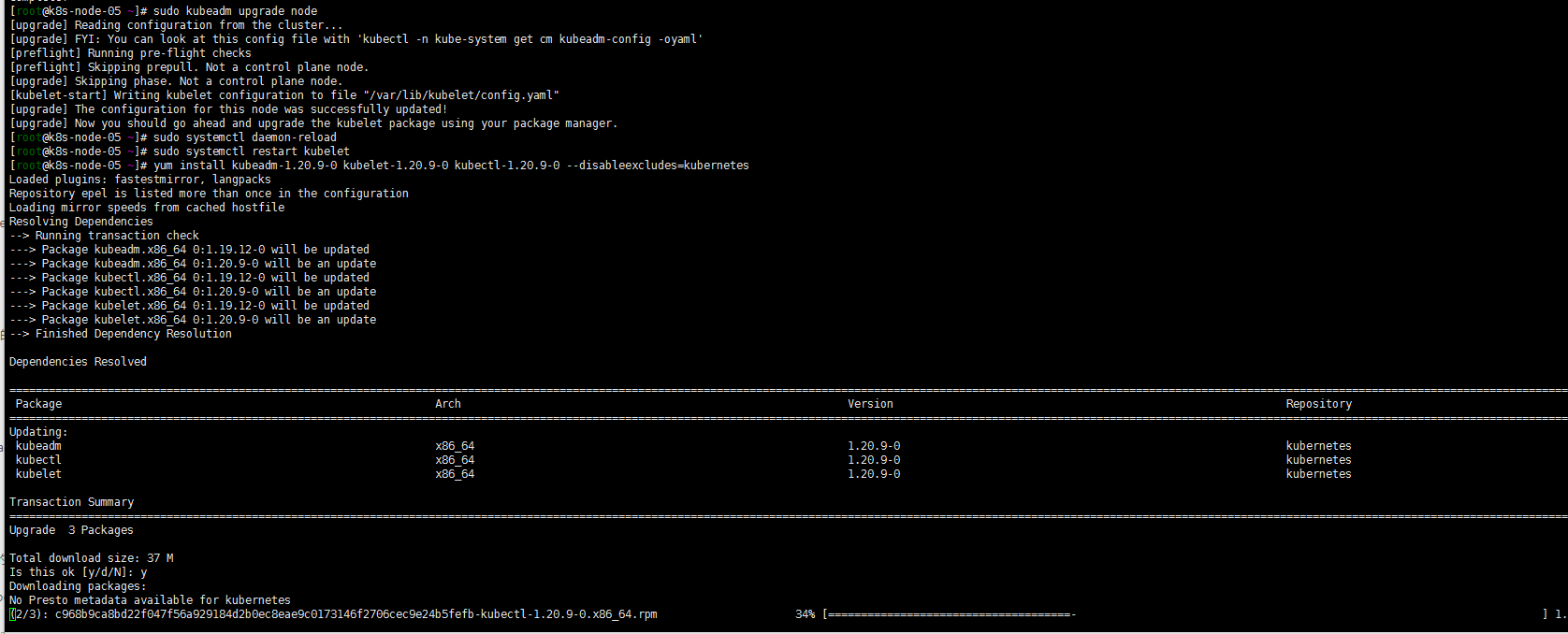Click 'kubelet' in the Package column
Viewport: 1568px width, 634px height.
click(x=38, y=474)
